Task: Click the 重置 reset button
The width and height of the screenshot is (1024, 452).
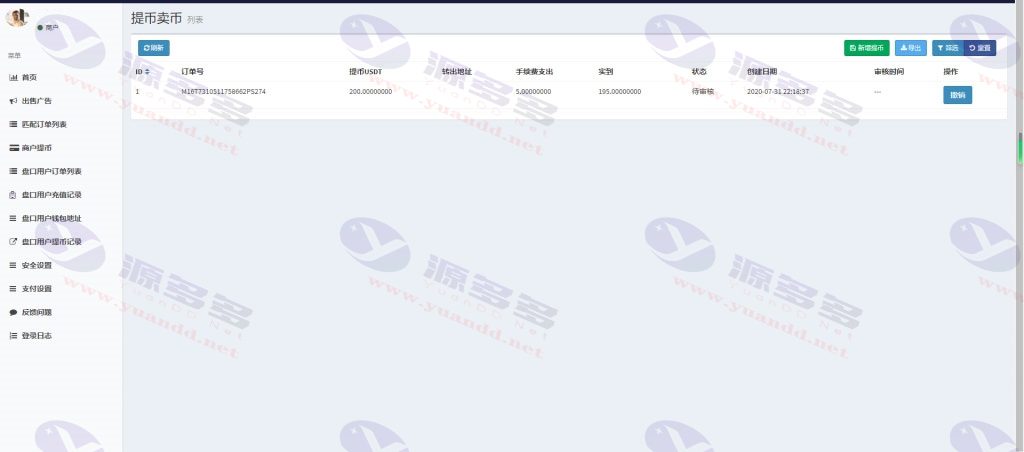Action: (x=980, y=48)
